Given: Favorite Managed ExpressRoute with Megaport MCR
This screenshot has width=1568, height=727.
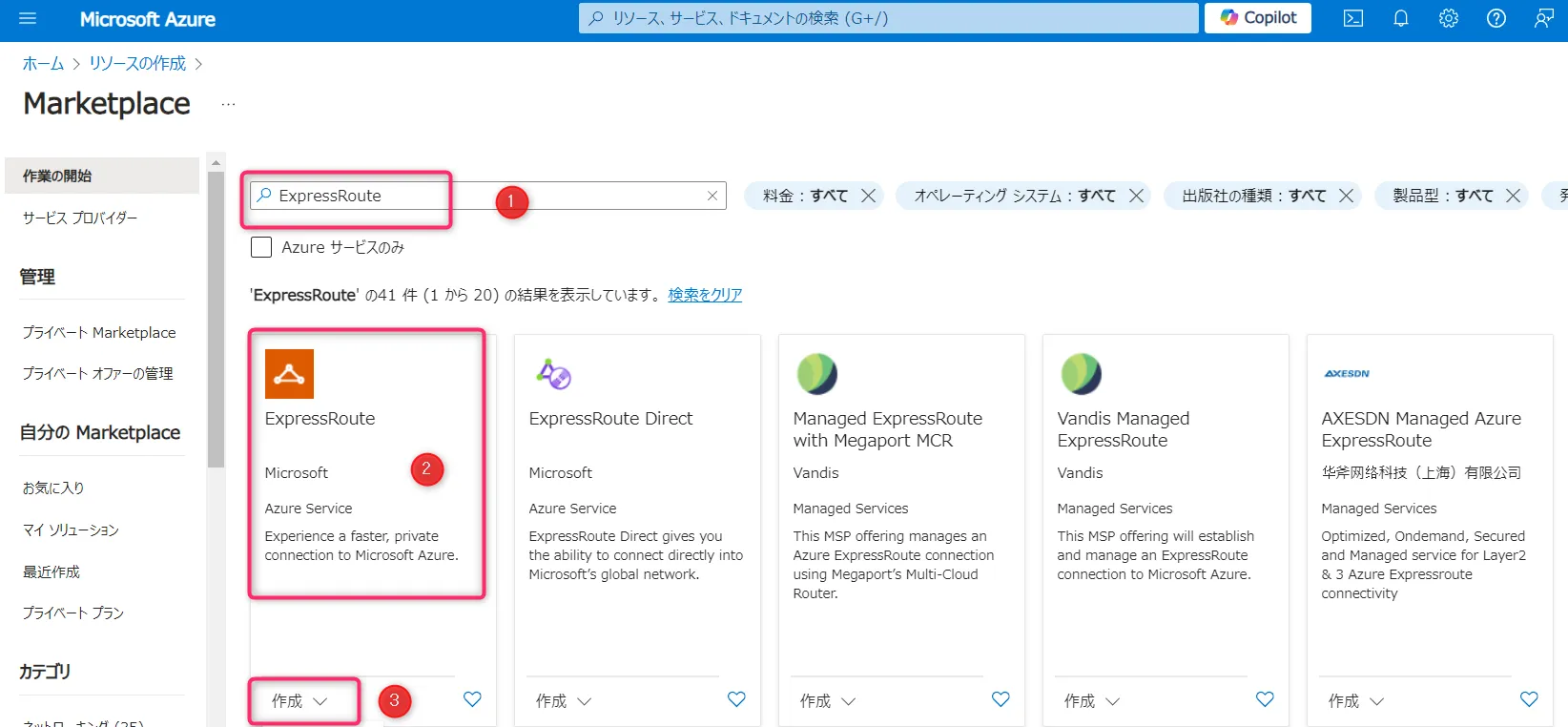Looking at the screenshot, I should 1001,699.
